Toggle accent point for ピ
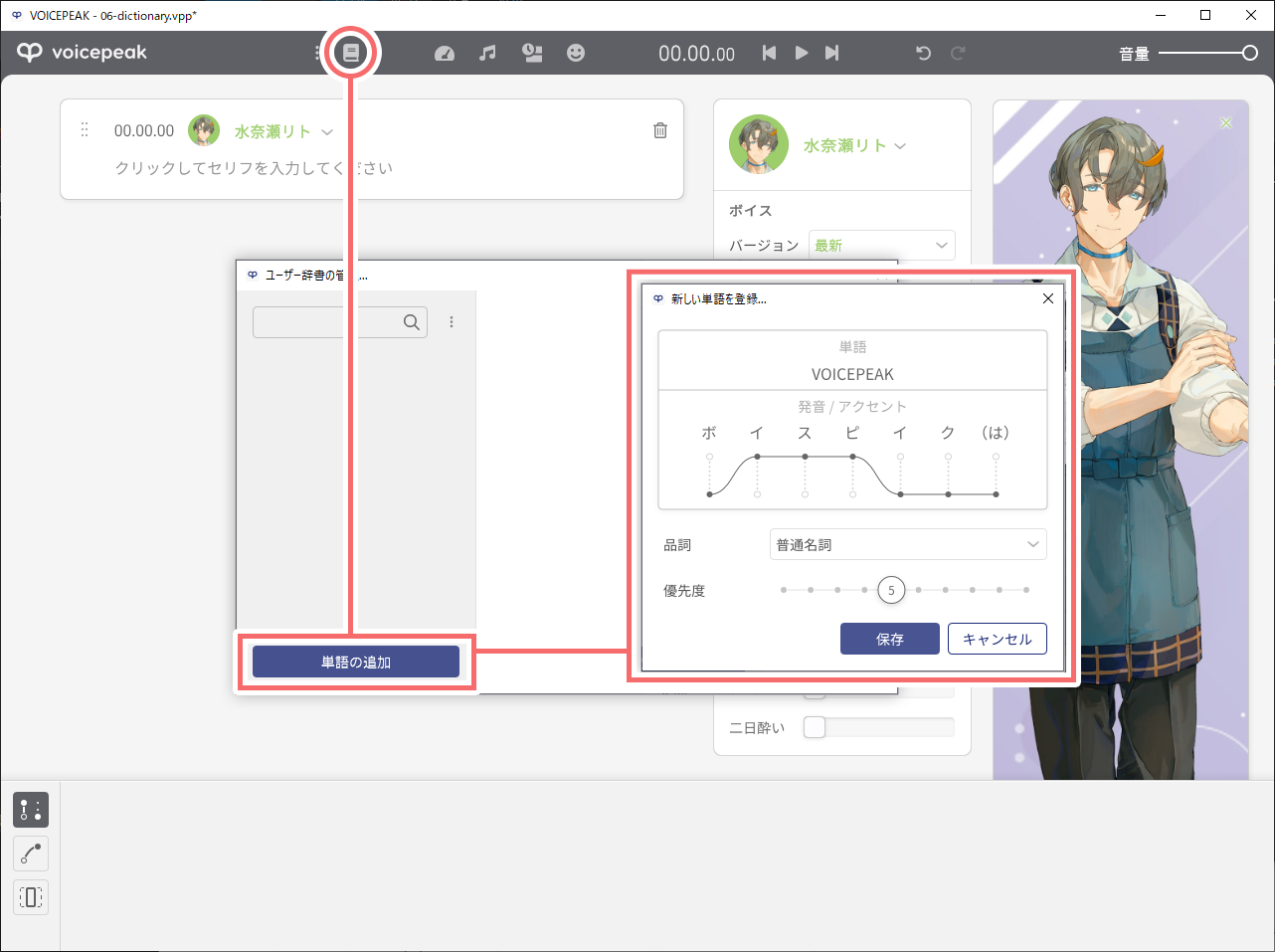1275x952 pixels. point(852,475)
